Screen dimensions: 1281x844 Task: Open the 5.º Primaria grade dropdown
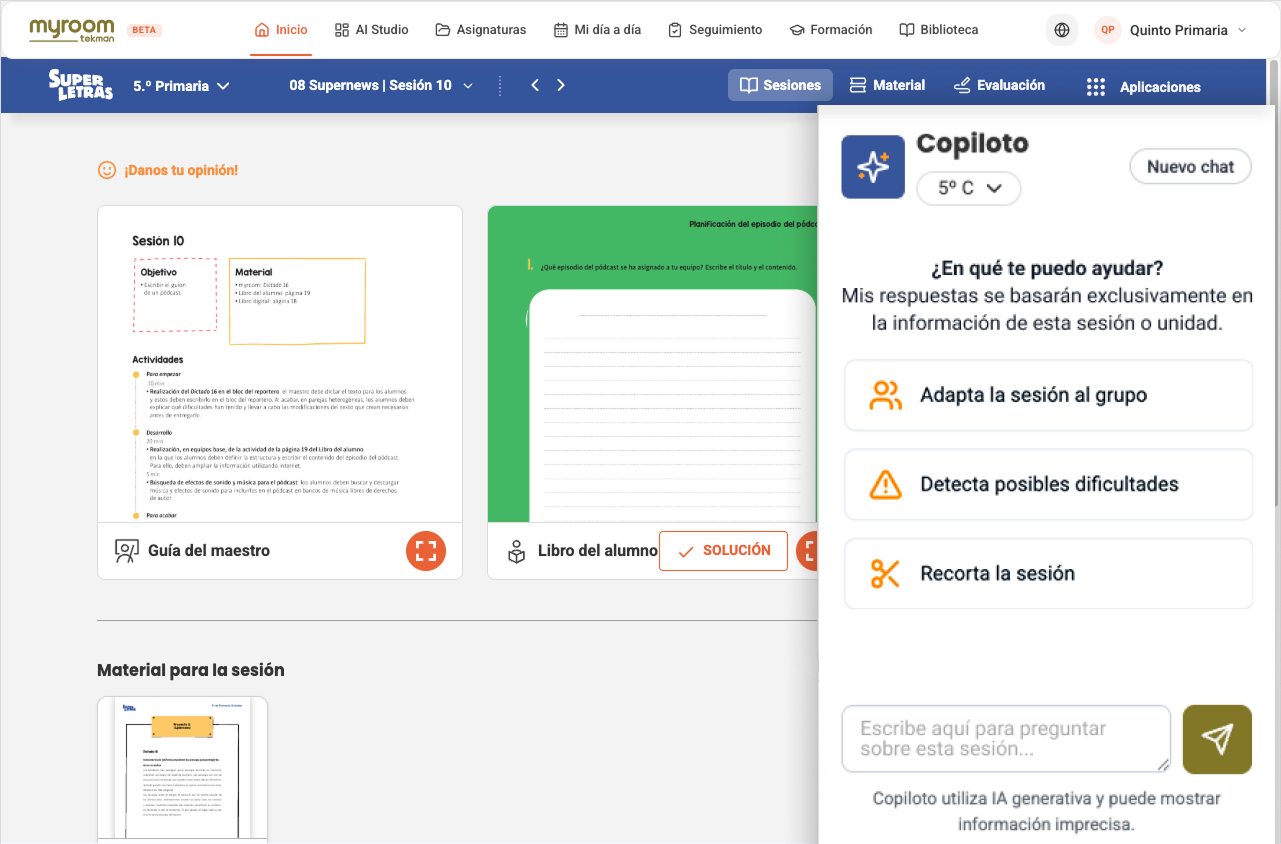(181, 86)
